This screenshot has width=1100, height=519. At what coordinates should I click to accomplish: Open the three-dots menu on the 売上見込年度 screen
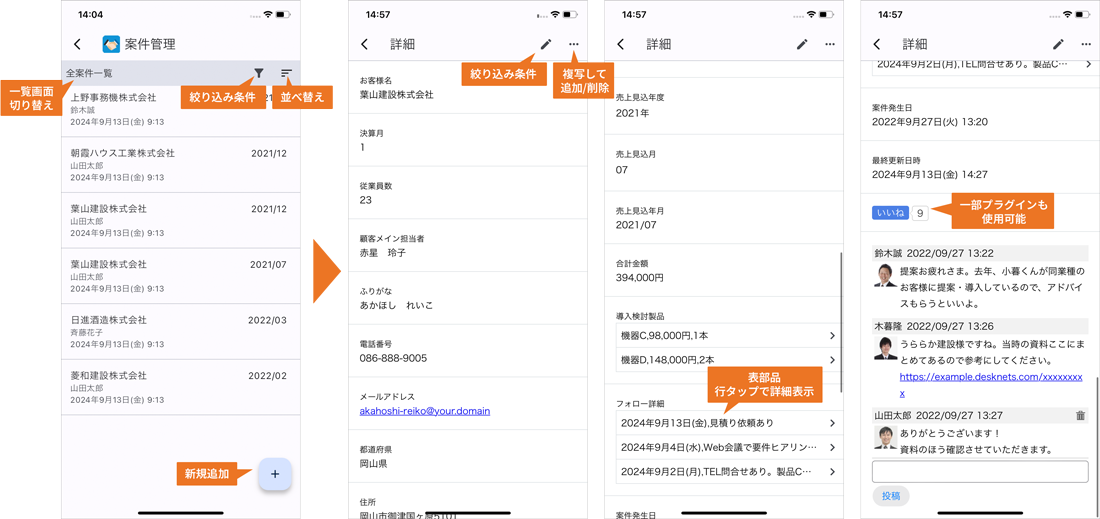click(830, 44)
